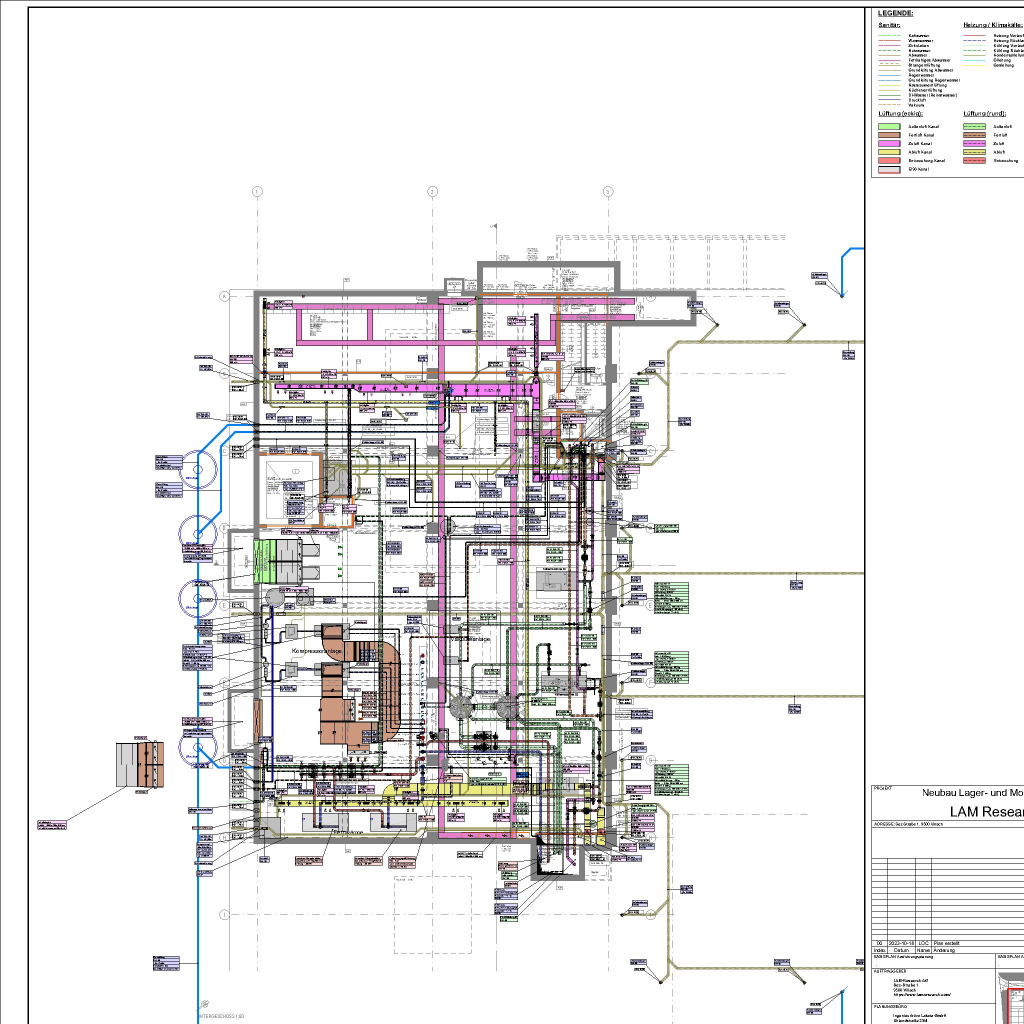Select grid row bubble A on left
The height and width of the screenshot is (1024, 1024).
(224, 296)
